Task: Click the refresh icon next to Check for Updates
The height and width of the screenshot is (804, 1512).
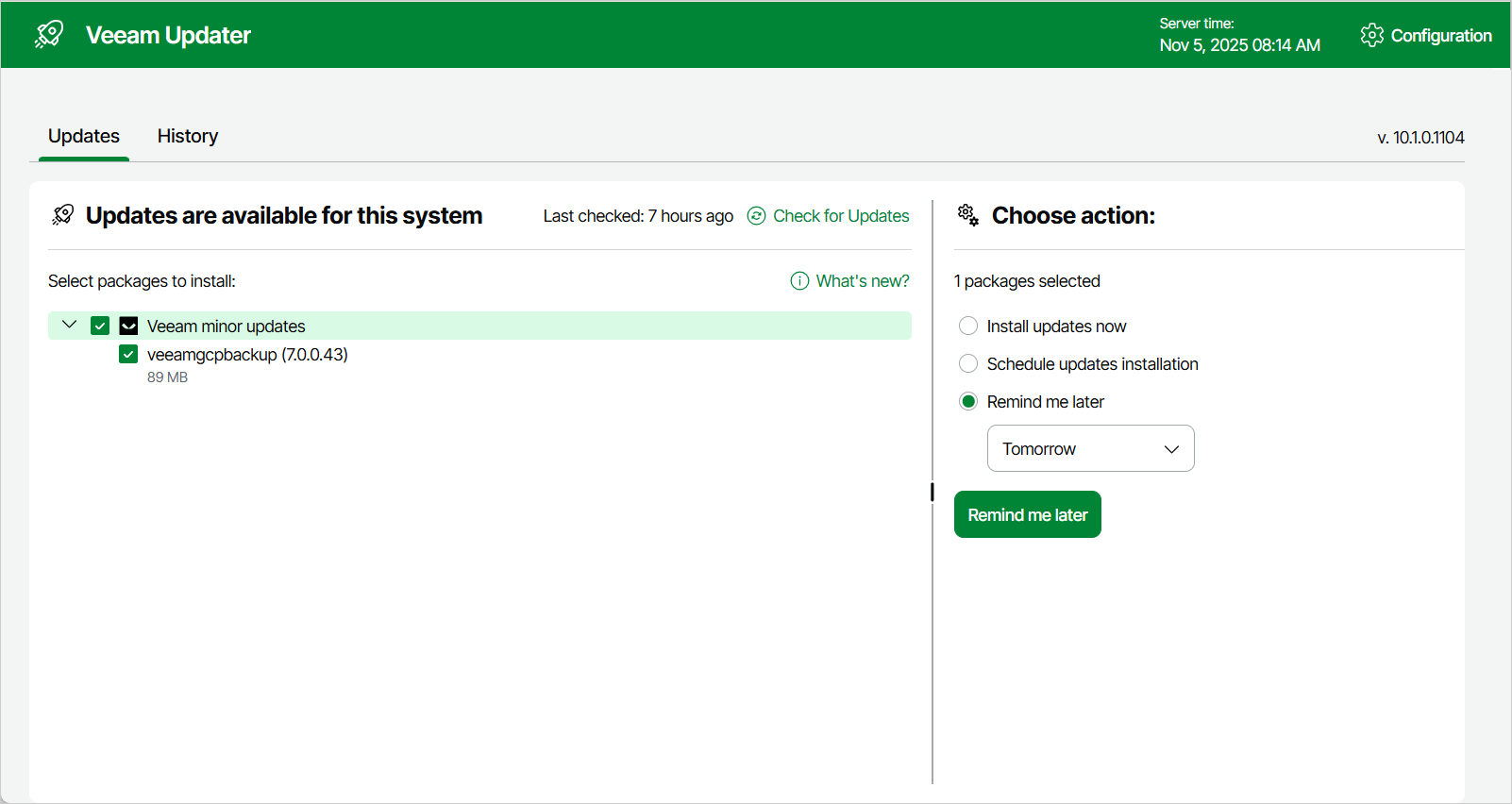Action: (756, 216)
